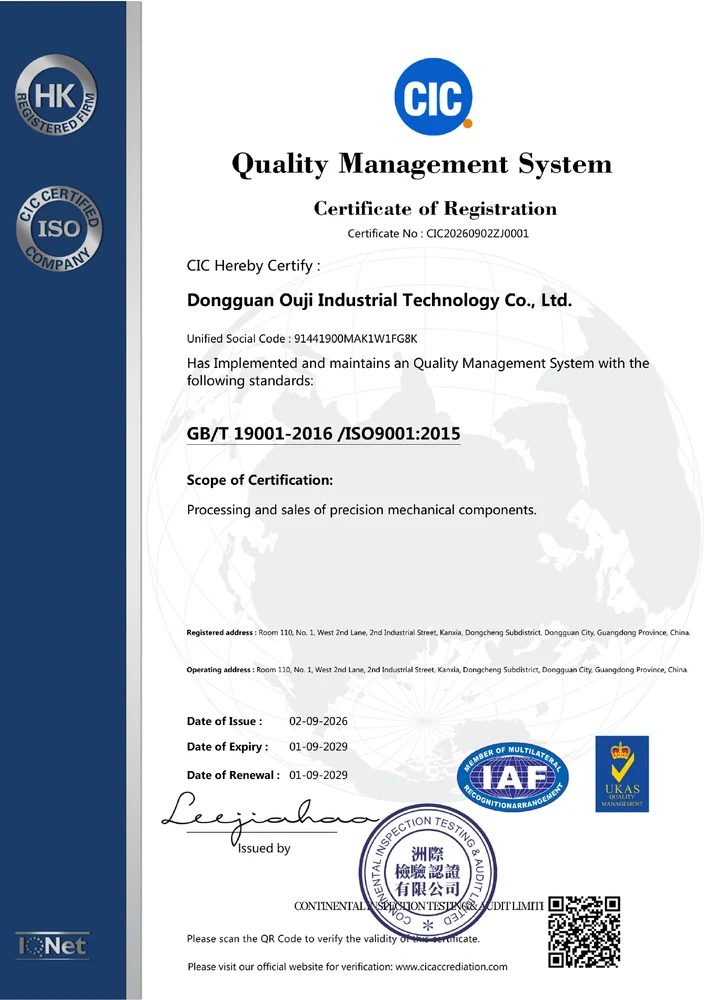Click the IQNet logo

click(52, 945)
